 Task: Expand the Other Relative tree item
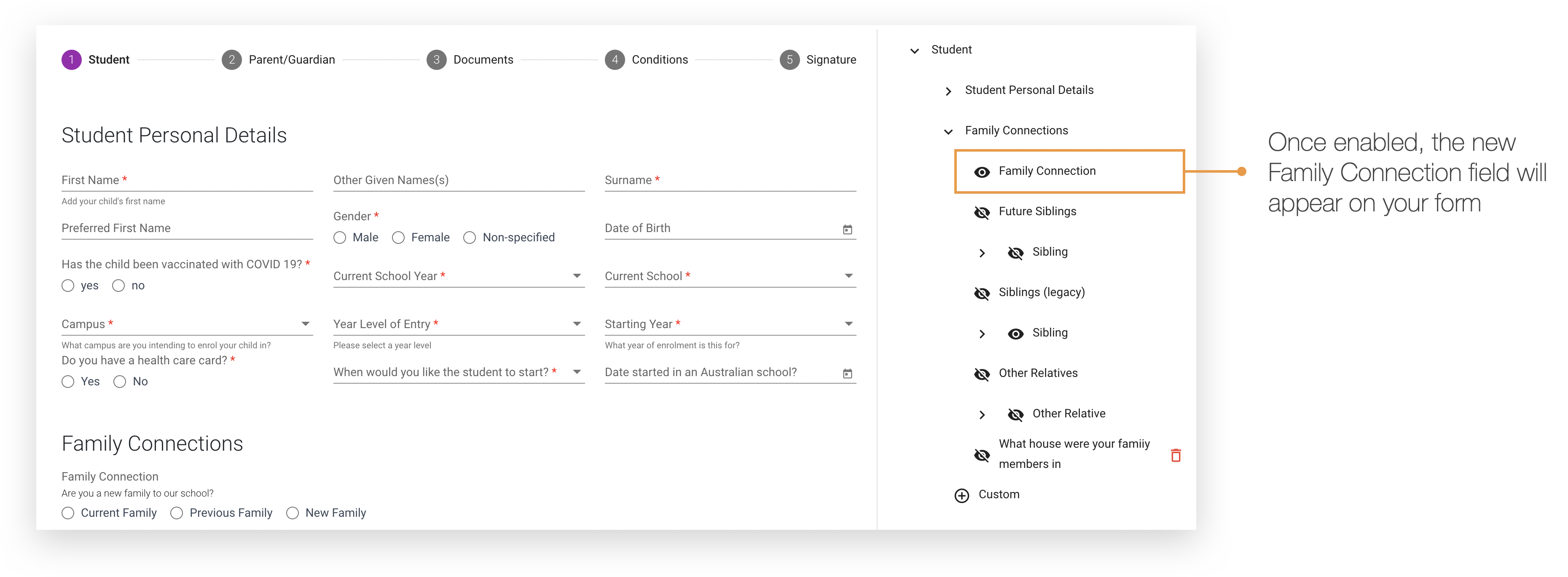point(982,415)
